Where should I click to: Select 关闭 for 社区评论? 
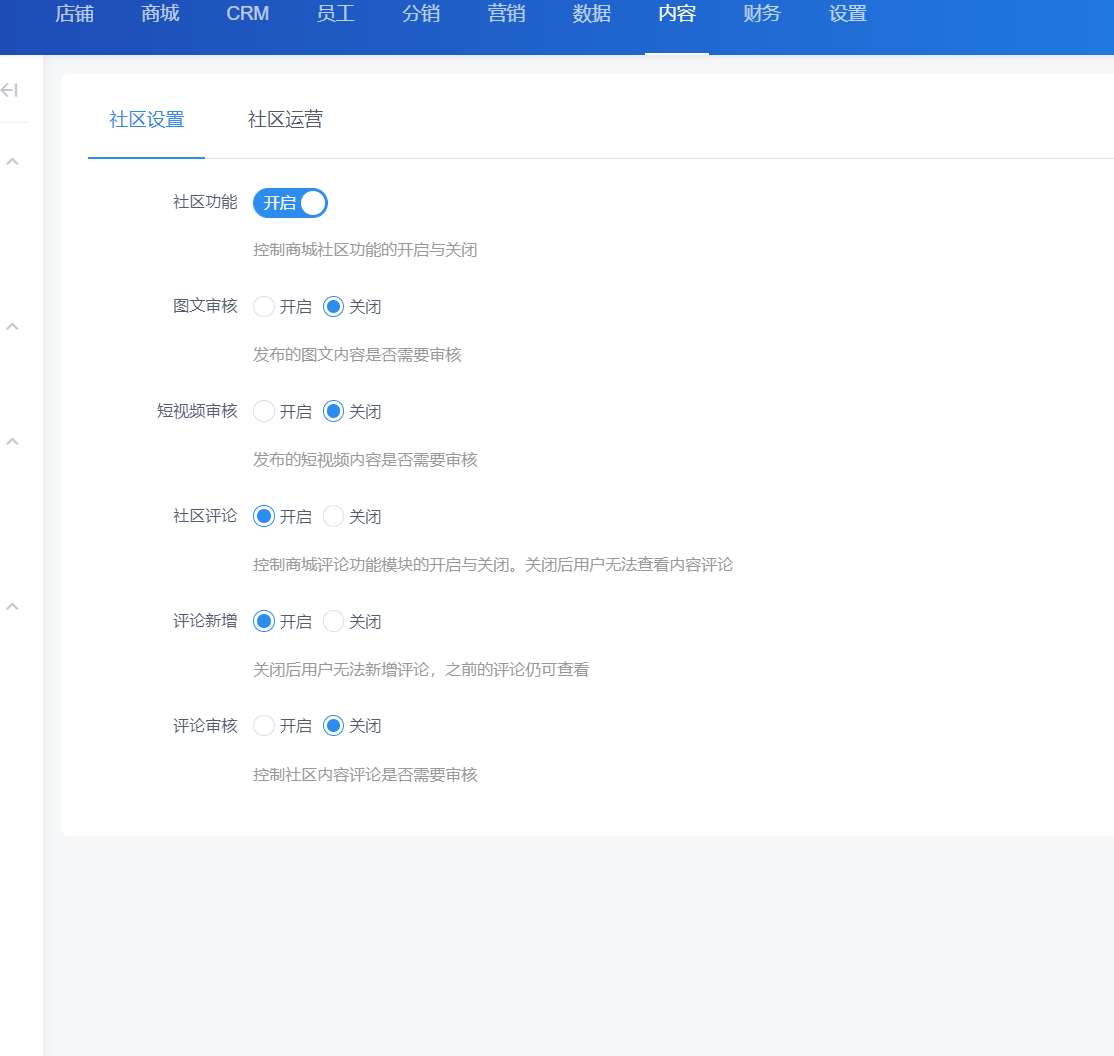(x=334, y=517)
